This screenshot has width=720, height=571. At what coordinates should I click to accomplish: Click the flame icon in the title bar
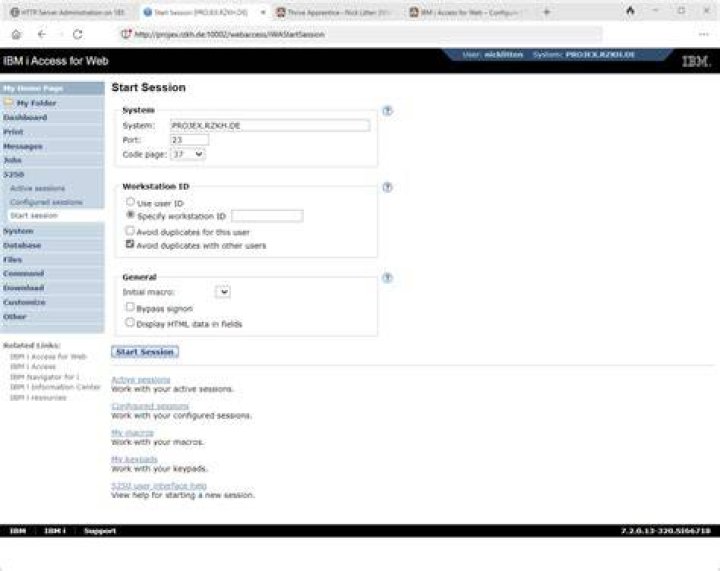tap(630, 11)
